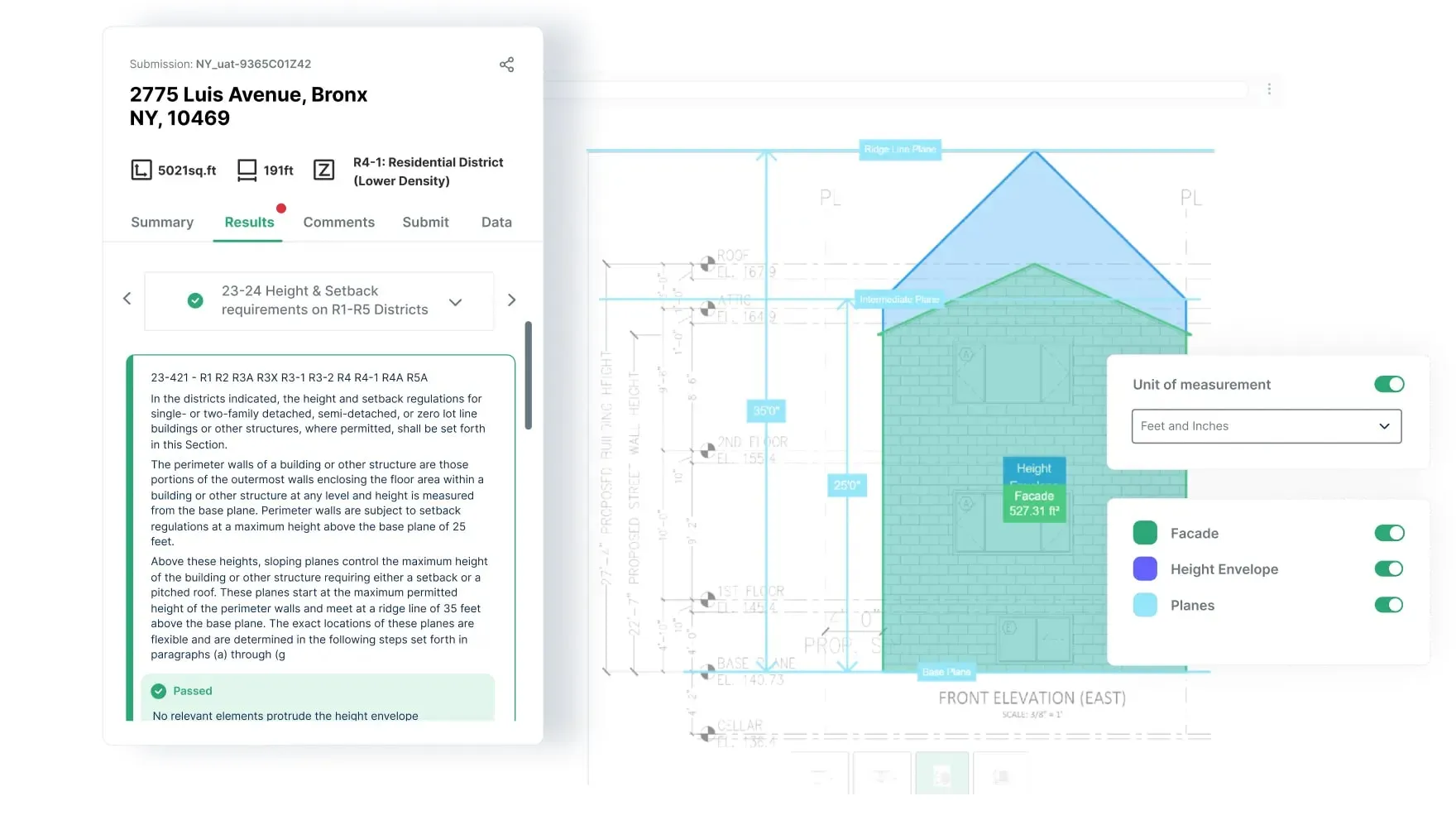
Task: Go to previous rule with left arrow
Action: [127, 299]
